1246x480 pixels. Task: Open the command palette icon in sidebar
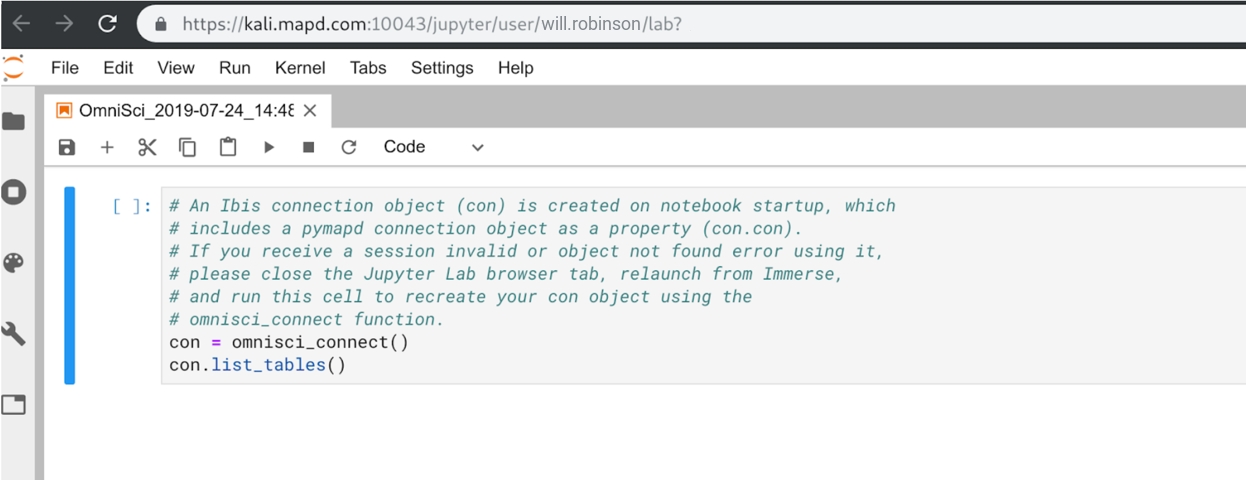[13, 263]
